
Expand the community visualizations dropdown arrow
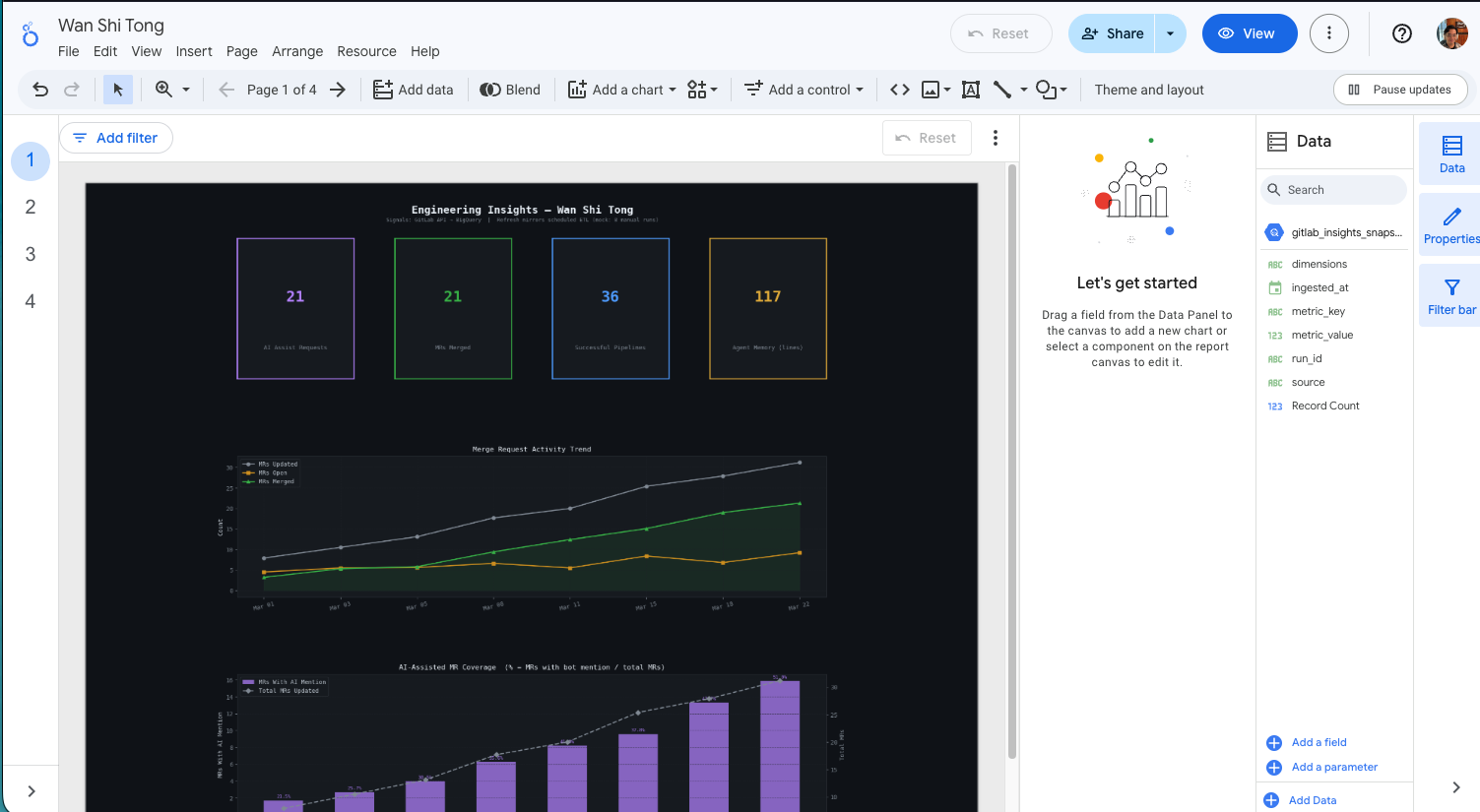(714, 90)
